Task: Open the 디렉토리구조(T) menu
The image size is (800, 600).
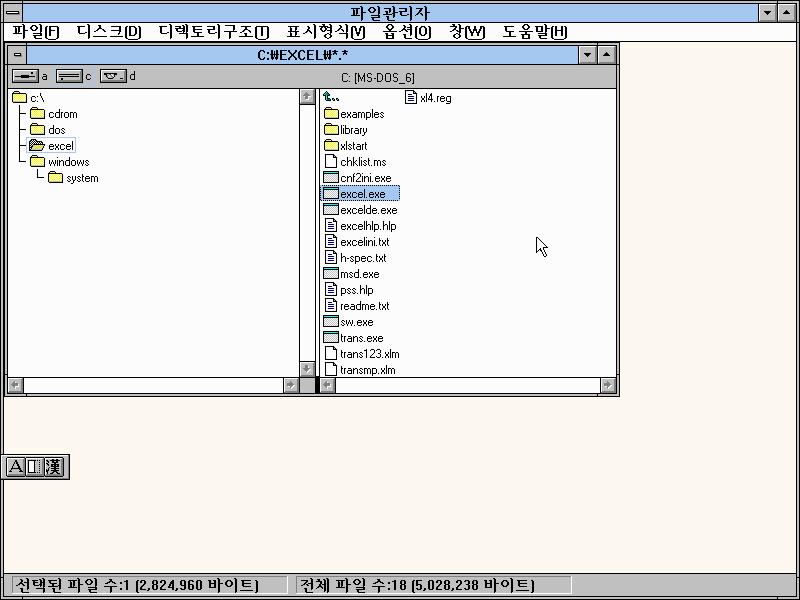Action: [x=214, y=32]
